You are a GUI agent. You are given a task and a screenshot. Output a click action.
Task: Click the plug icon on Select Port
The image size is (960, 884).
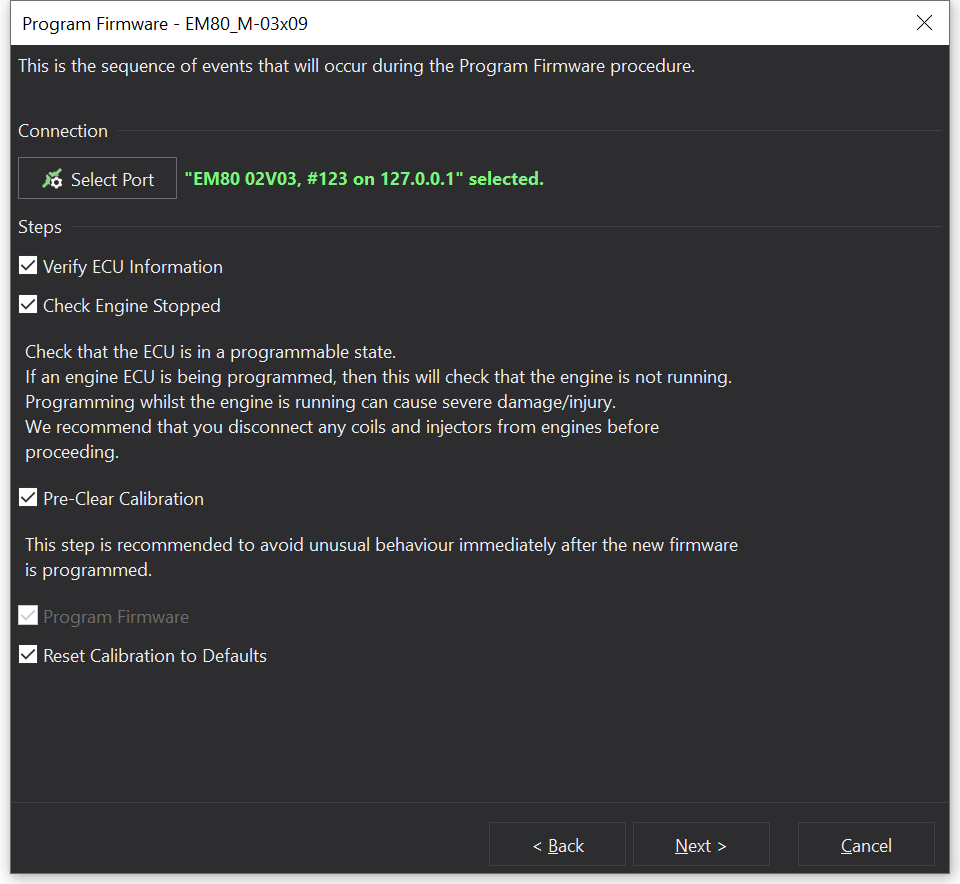click(52, 179)
